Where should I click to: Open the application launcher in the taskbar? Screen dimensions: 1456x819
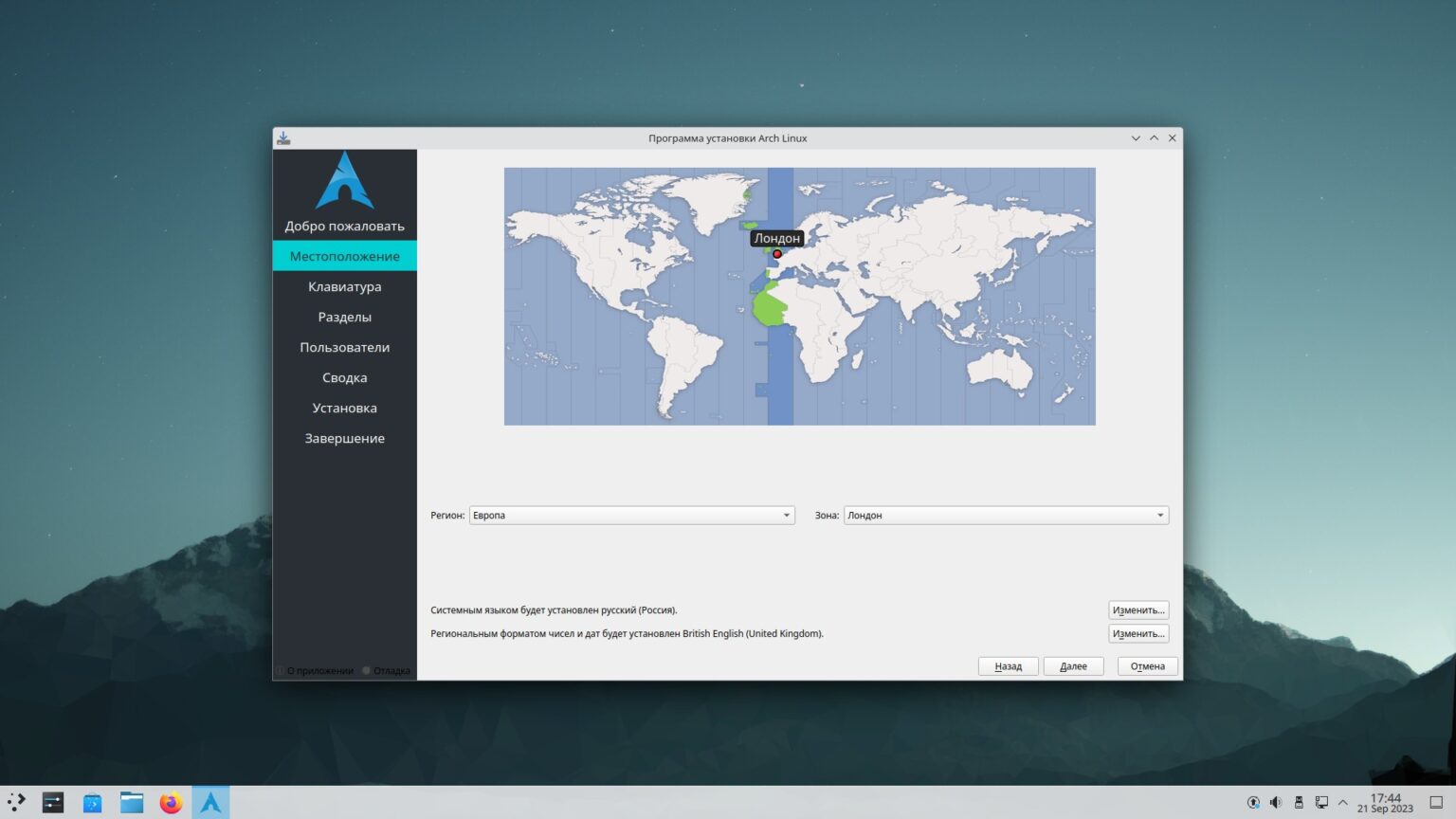click(x=16, y=802)
